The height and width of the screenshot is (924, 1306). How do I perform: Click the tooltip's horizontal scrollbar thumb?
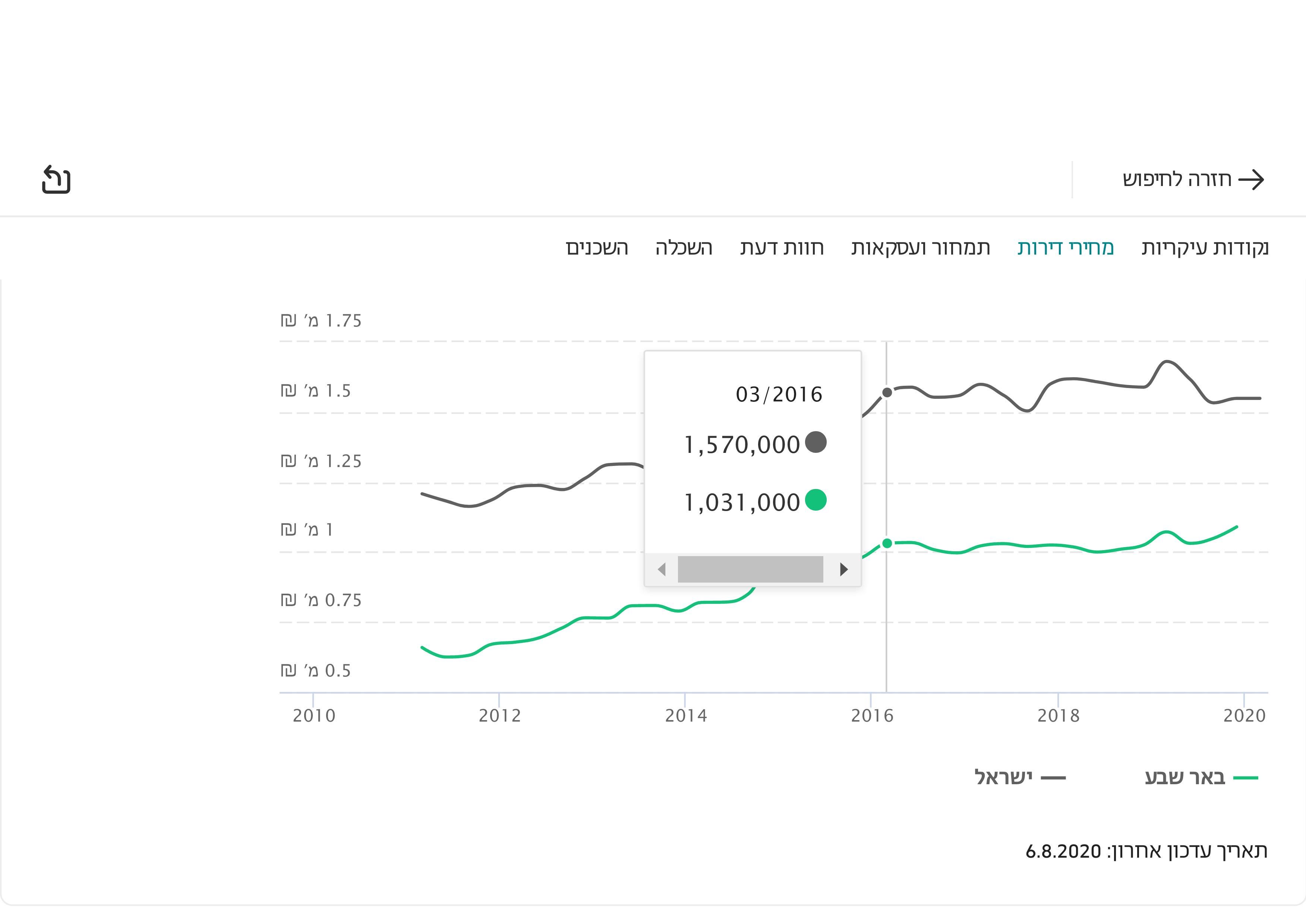coord(750,570)
